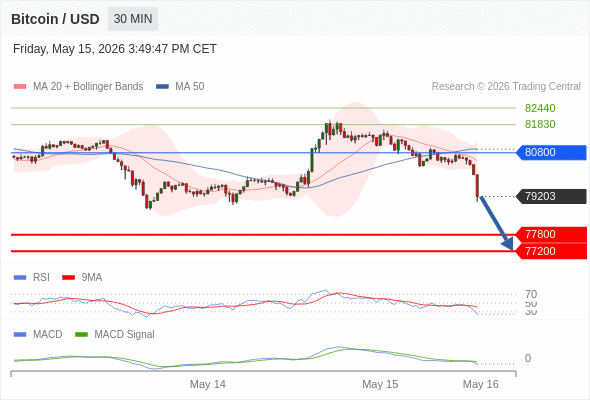
Task: Click the 'MACD' legend label
Action: click(x=47, y=335)
